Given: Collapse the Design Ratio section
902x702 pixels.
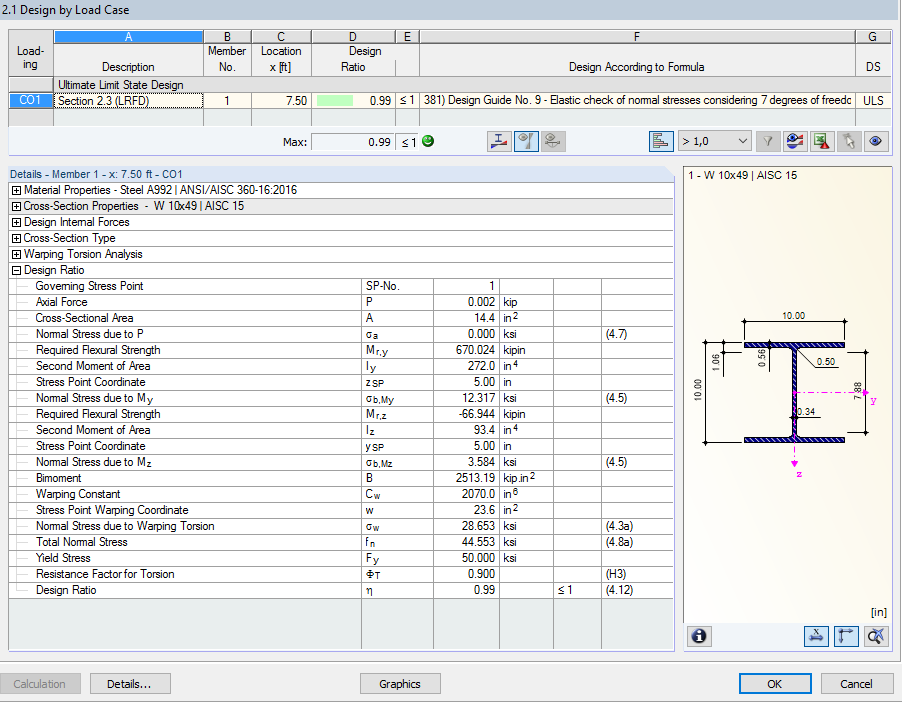Looking at the screenshot, I should [16, 270].
